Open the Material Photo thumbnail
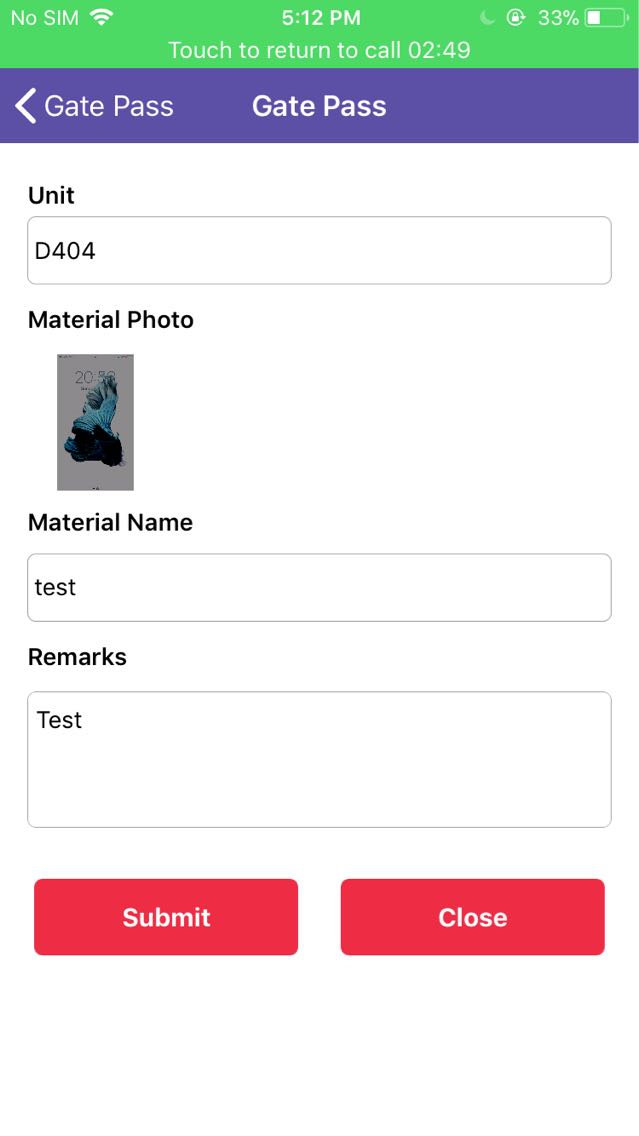Viewport: 639px width, 1136px height. 95,422
